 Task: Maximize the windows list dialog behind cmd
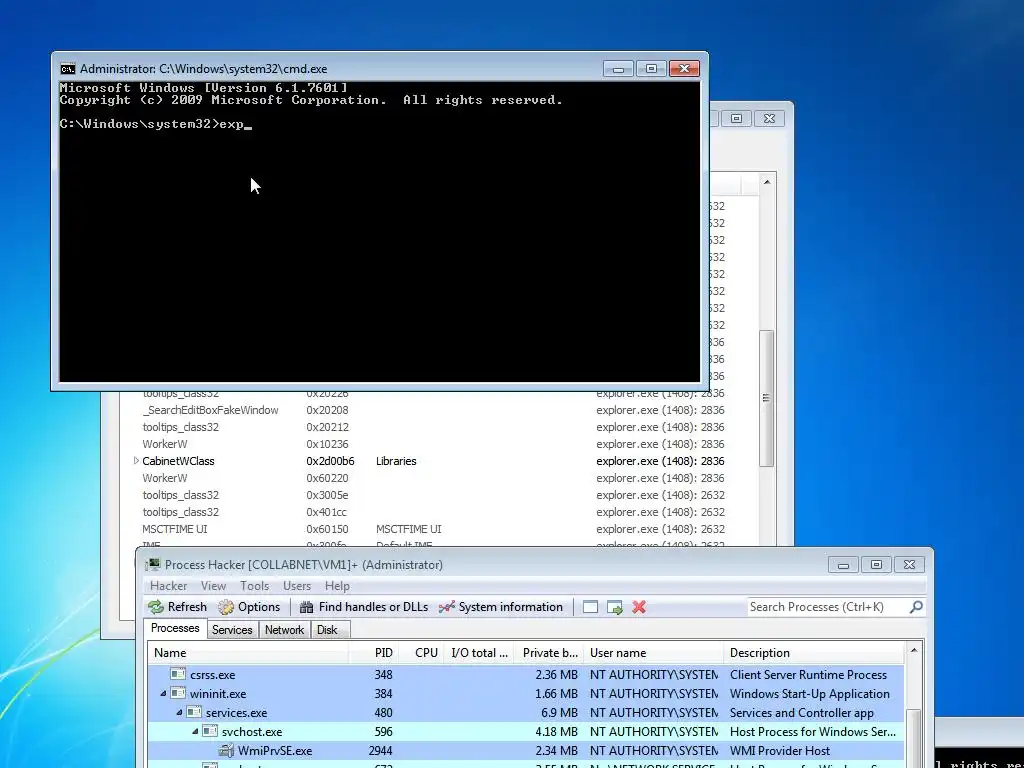click(737, 118)
